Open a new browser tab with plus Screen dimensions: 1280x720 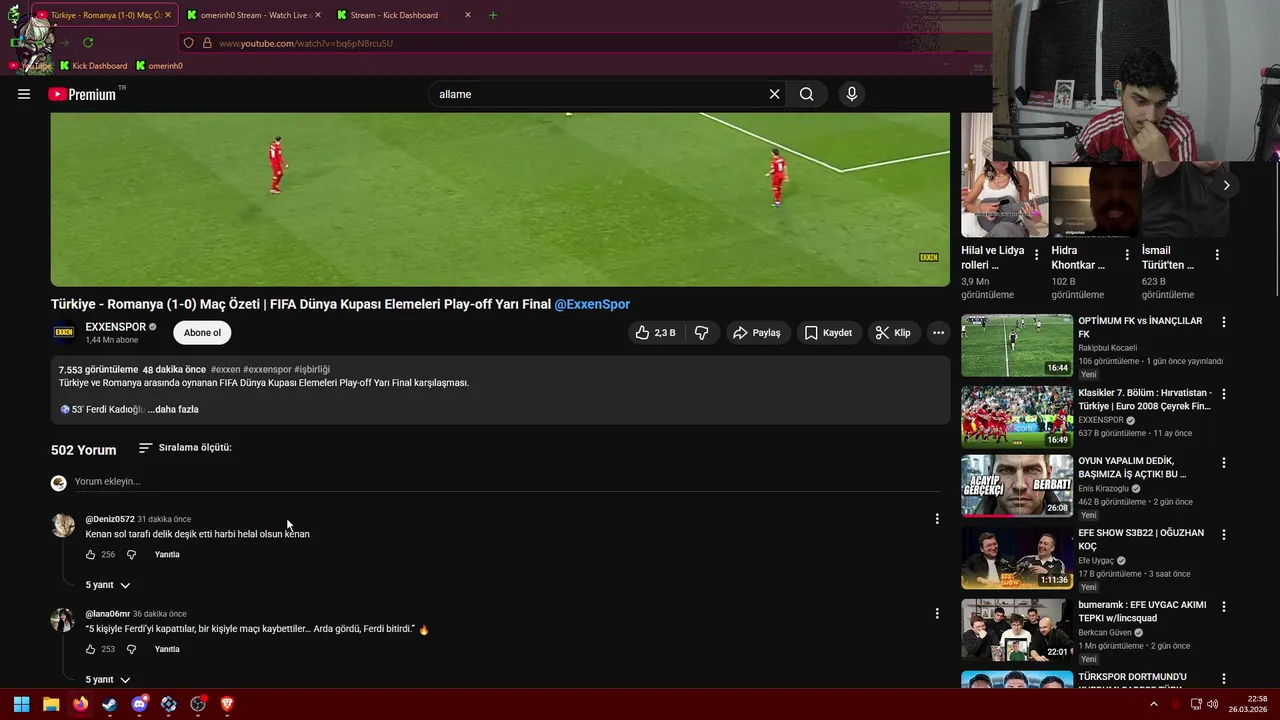pyautogui.click(x=492, y=15)
